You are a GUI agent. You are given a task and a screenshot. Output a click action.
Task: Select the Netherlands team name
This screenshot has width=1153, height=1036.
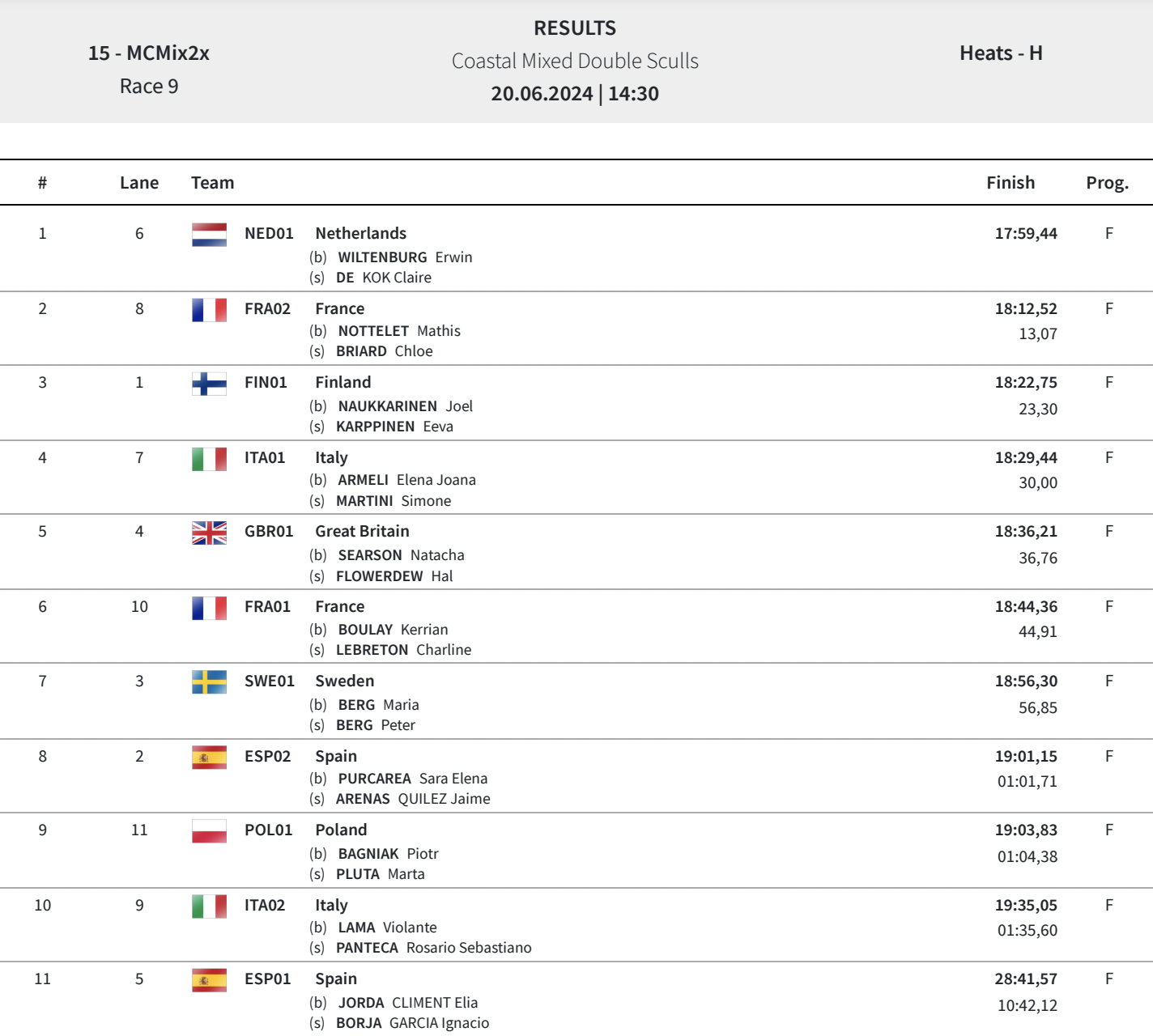(360, 233)
